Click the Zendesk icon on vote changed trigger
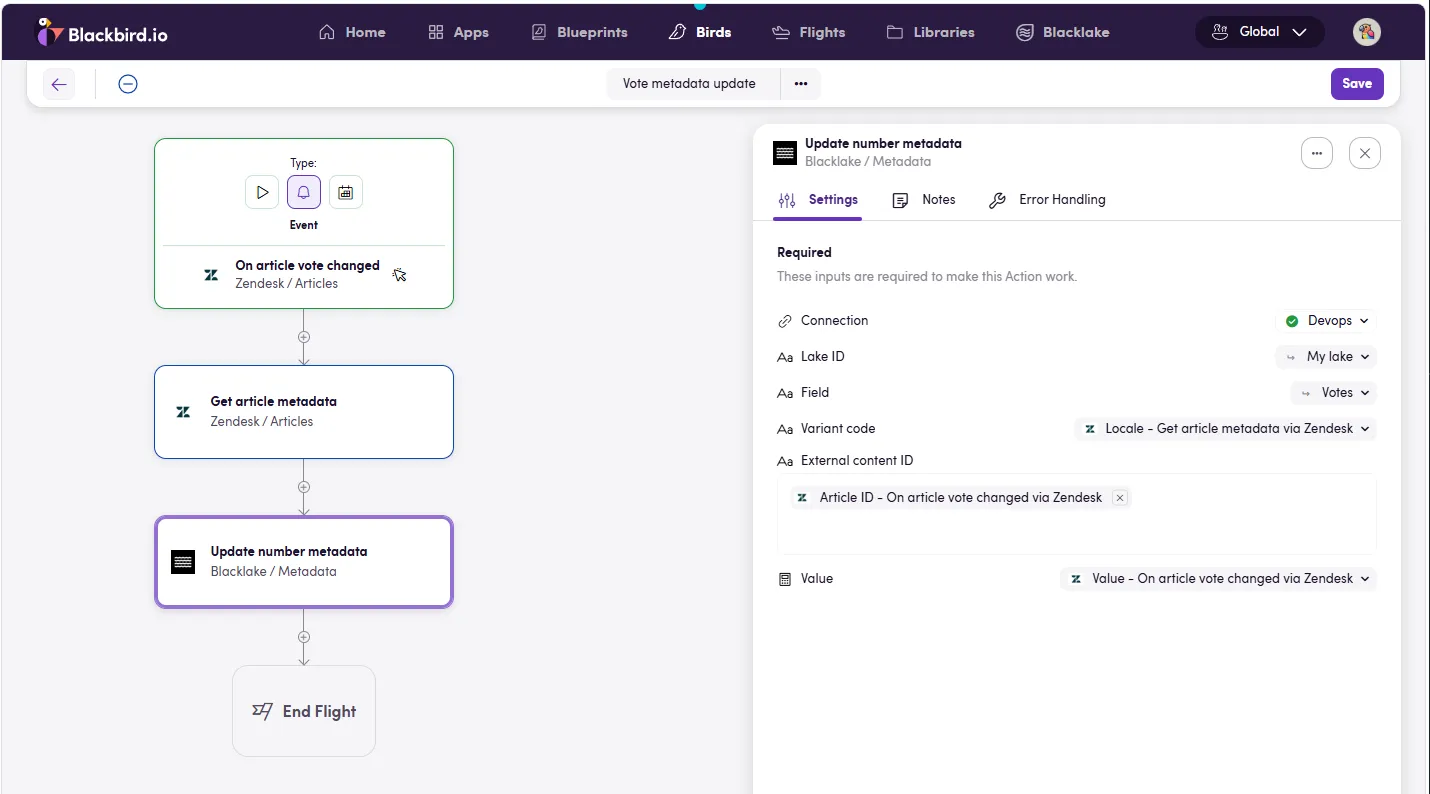 tap(211, 275)
